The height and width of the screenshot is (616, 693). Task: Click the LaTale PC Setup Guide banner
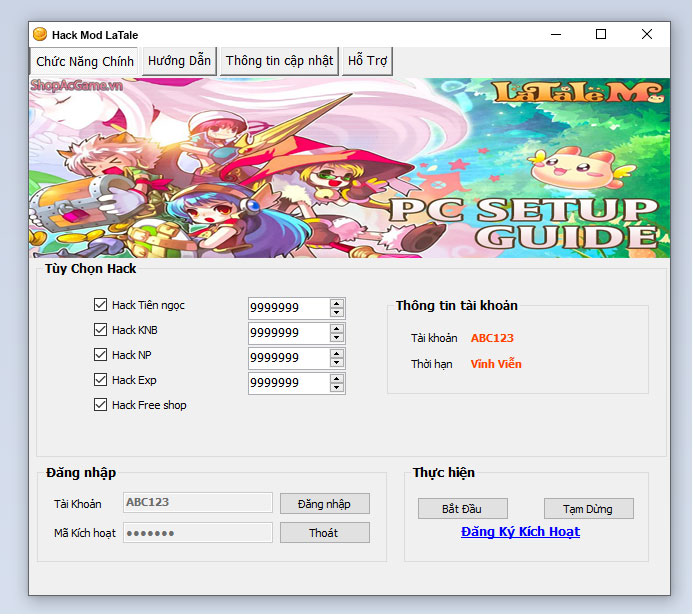coord(350,168)
